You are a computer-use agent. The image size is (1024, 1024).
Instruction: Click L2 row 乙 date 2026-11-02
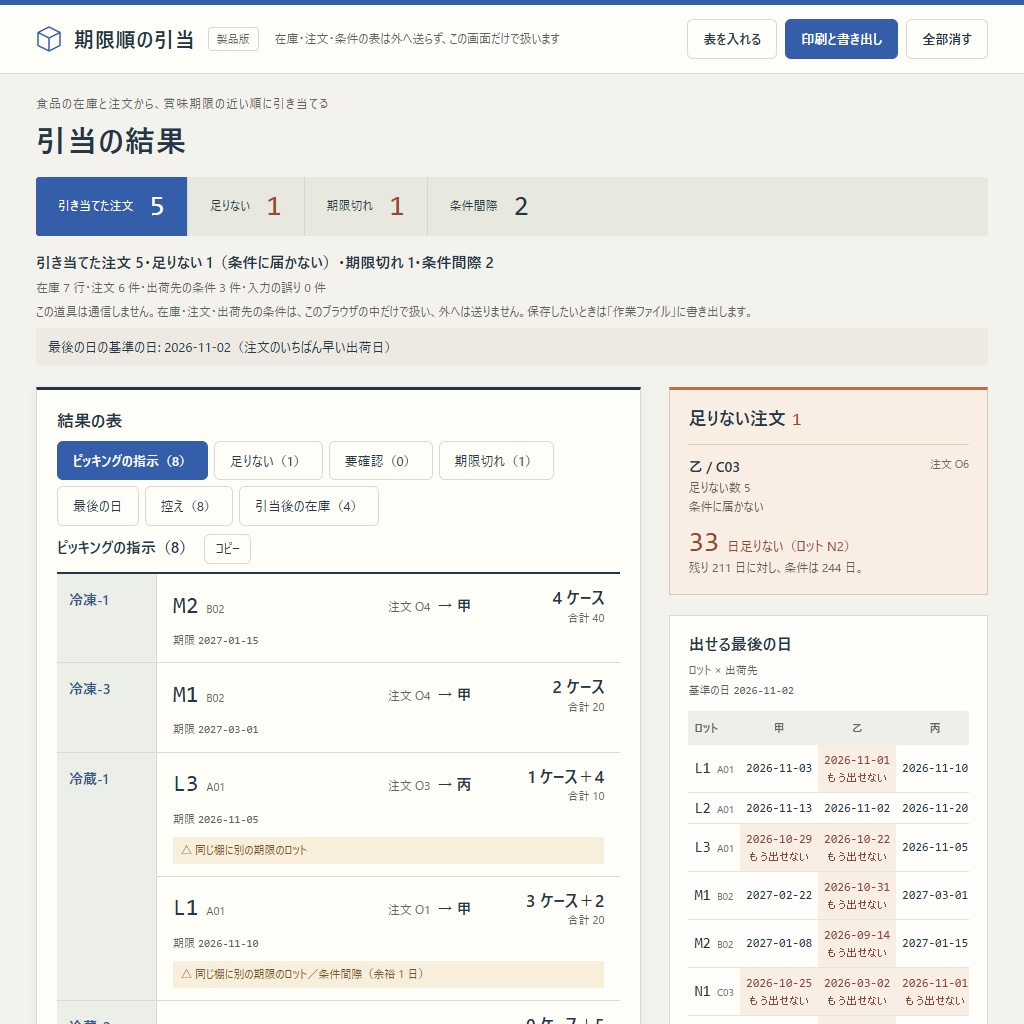pyautogui.click(x=857, y=808)
